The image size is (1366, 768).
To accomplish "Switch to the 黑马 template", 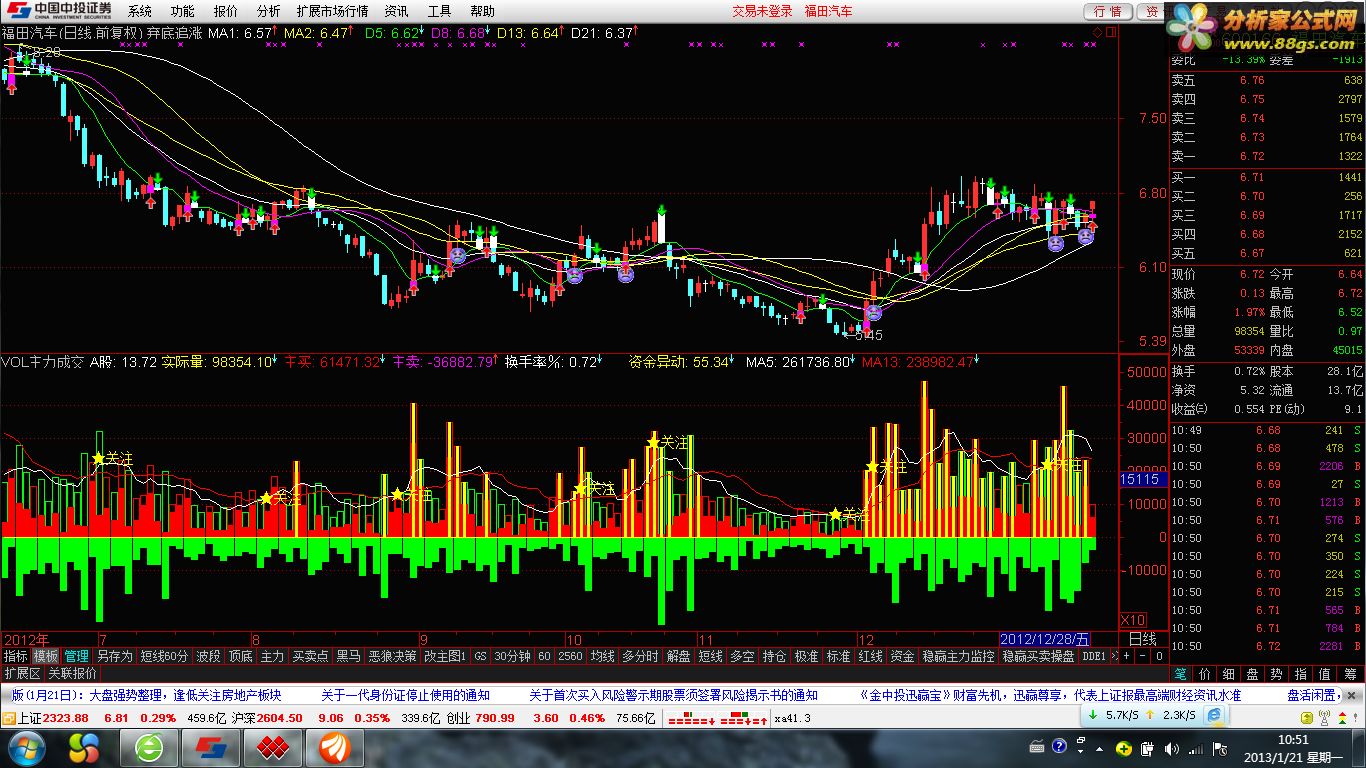I will (x=348, y=656).
